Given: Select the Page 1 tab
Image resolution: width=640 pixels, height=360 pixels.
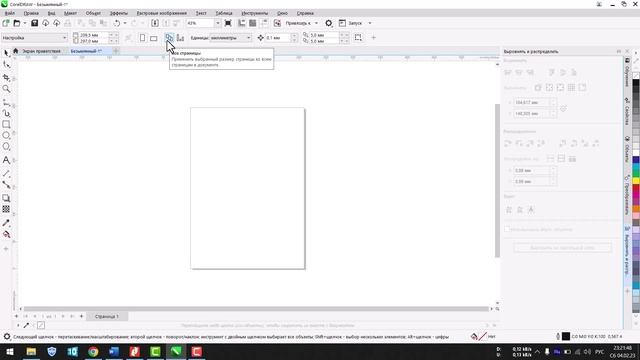Looking at the screenshot, I should click(107, 316).
